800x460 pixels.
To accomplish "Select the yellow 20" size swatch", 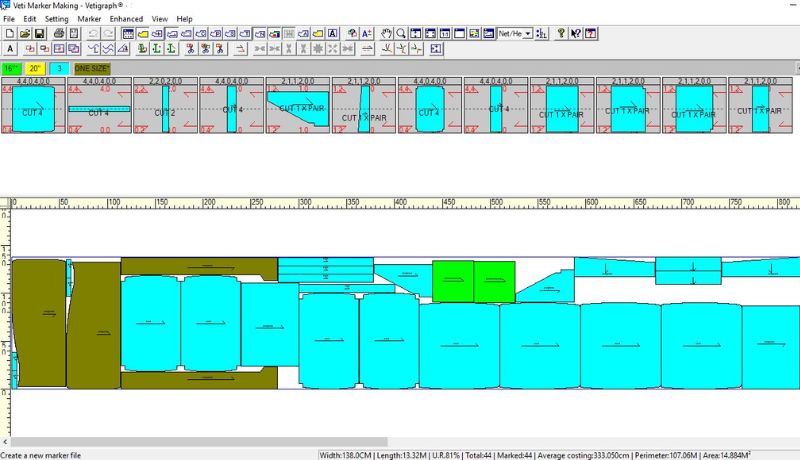I will coord(35,68).
